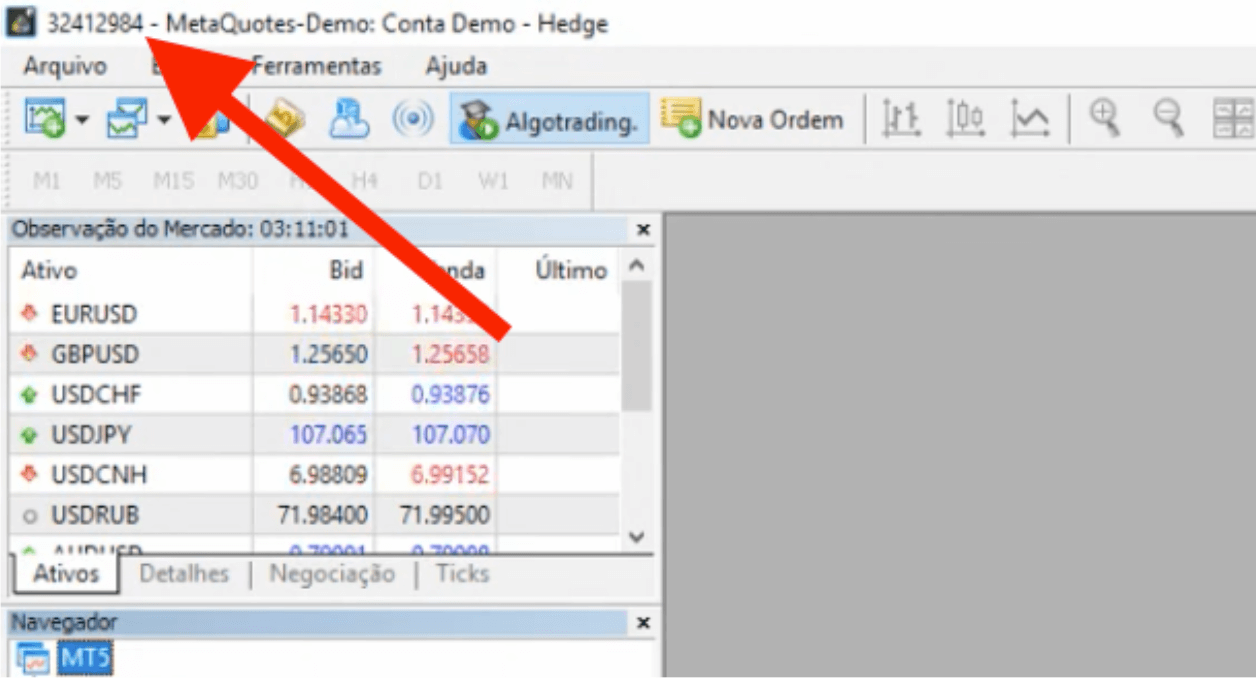Expand the profiles dropdown arrow

164,122
